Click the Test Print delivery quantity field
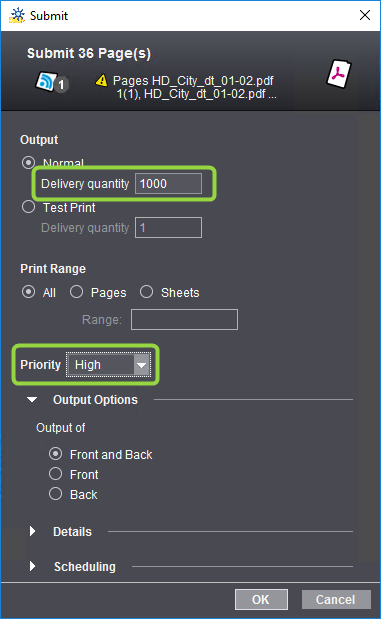The width and height of the screenshot is (381, 619). 169,227
